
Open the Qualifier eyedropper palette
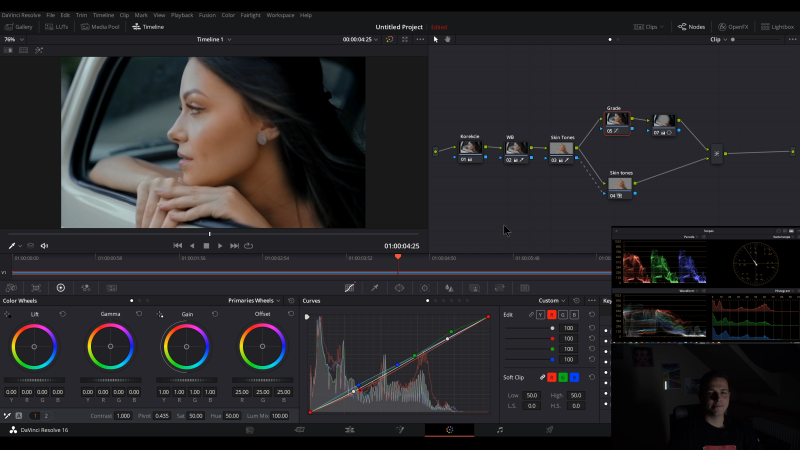[x=374, y=288]
